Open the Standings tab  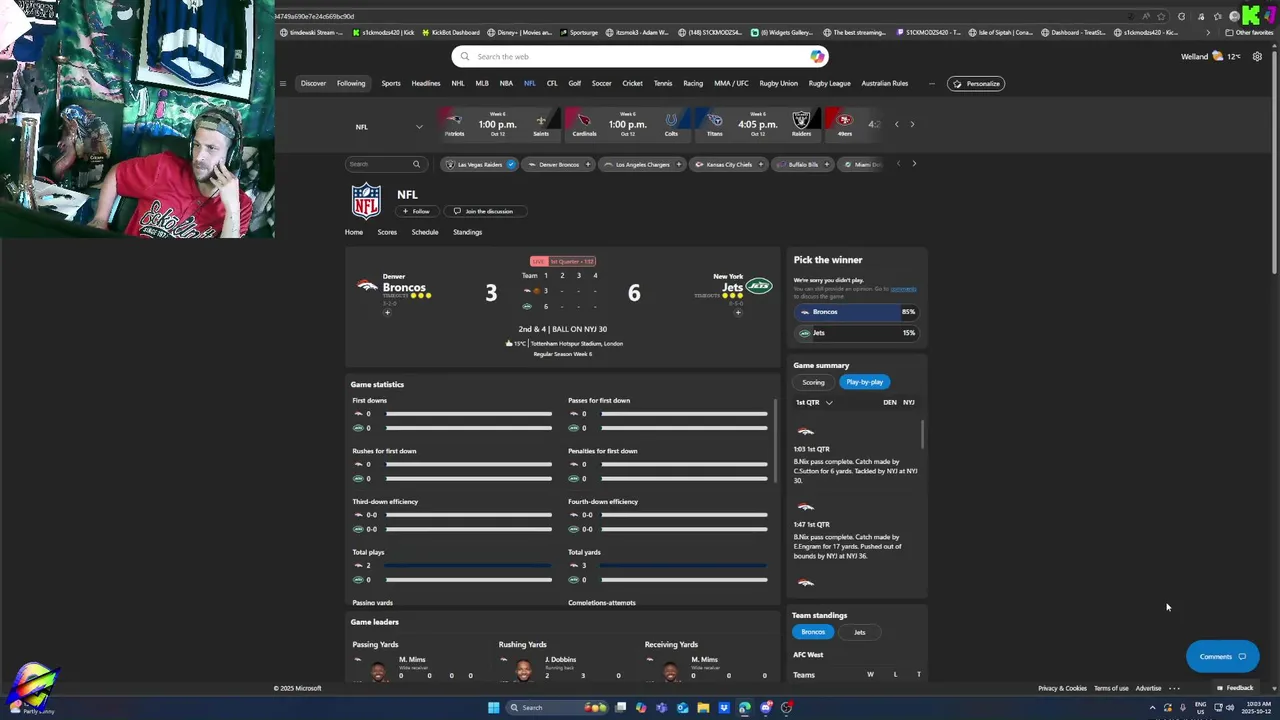[467, 232]
